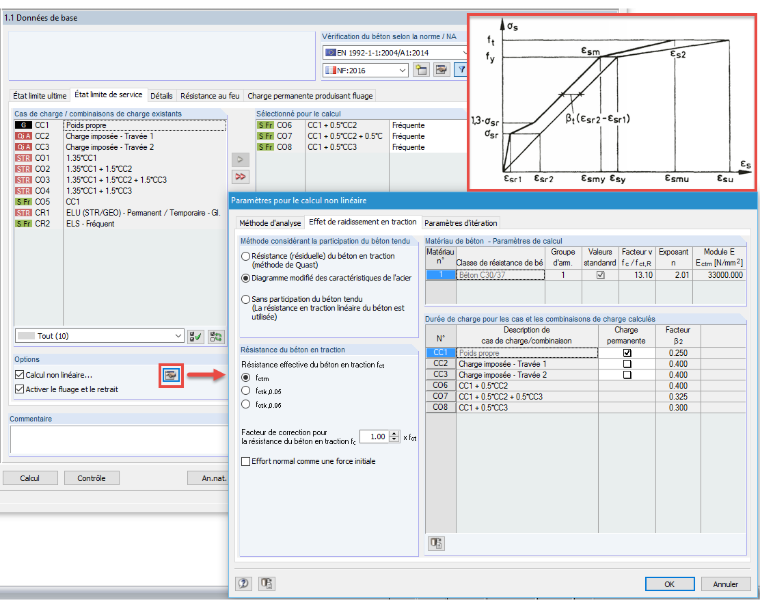Click the double-arrow add all button
The height and width of the screenshot is (608, 760).
pyautogui.click(x=240, y=176)
